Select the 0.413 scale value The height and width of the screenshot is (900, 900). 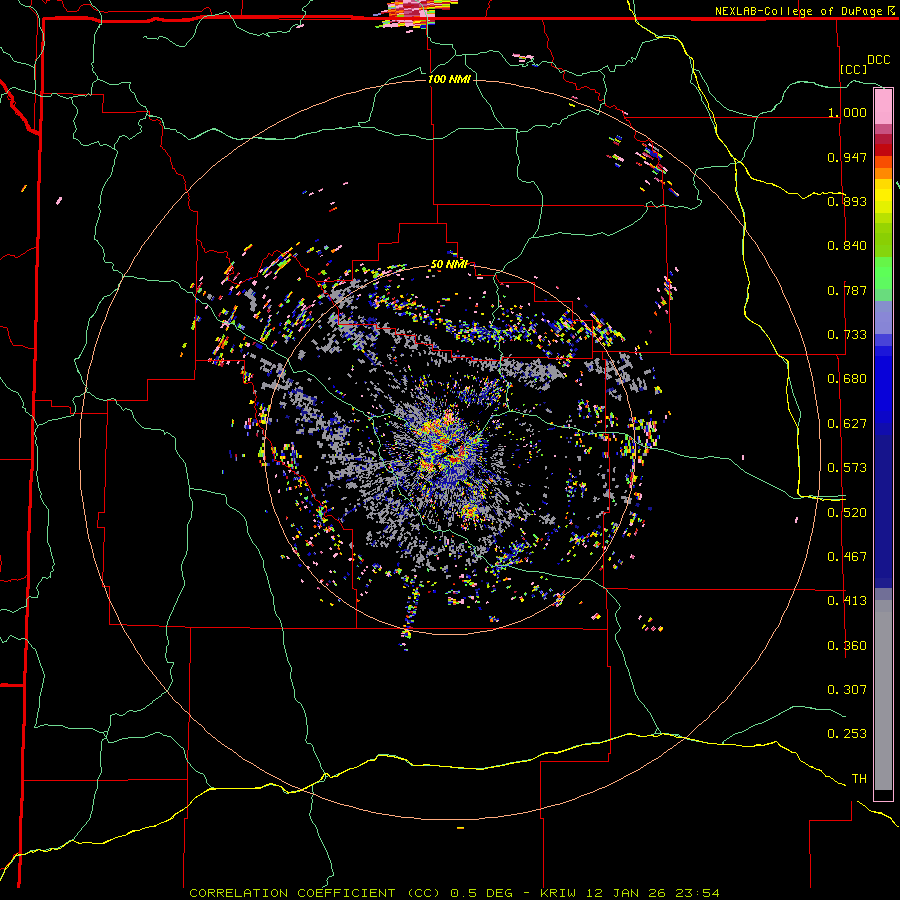[x=847, y=601]
